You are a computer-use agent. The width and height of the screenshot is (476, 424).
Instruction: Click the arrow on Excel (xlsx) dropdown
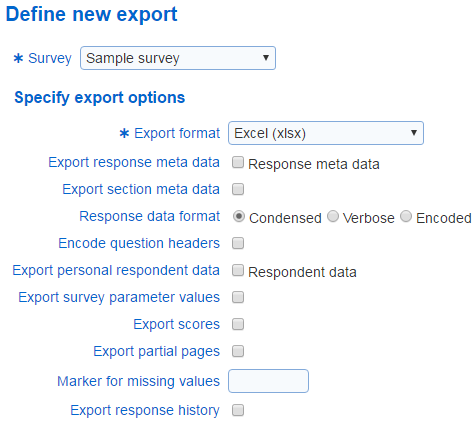coord(414,133)
